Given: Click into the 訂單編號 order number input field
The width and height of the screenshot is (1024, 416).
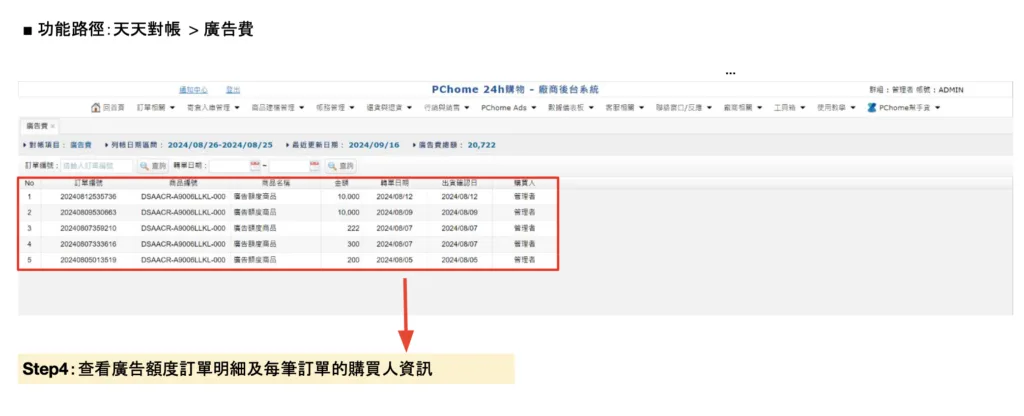Looking at the screenshot, I should 96,165.
